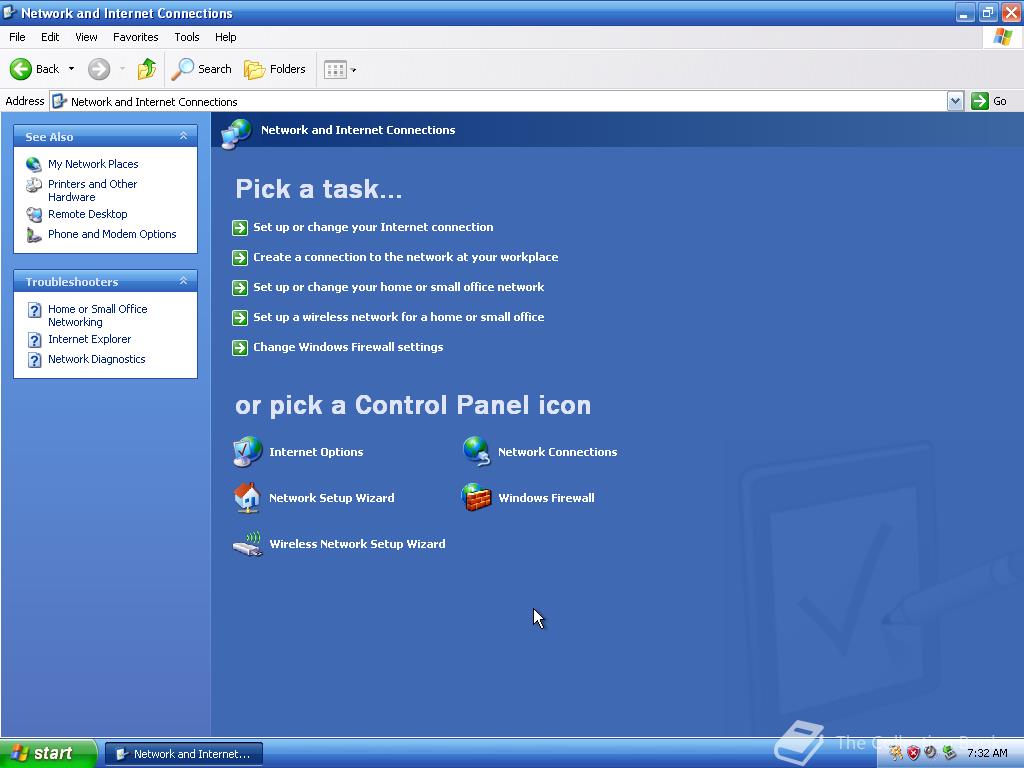The width and height of the screenshot is (1024, 768).
Task: Open the Views toolbar icon
Action: (x=335, y=69)
